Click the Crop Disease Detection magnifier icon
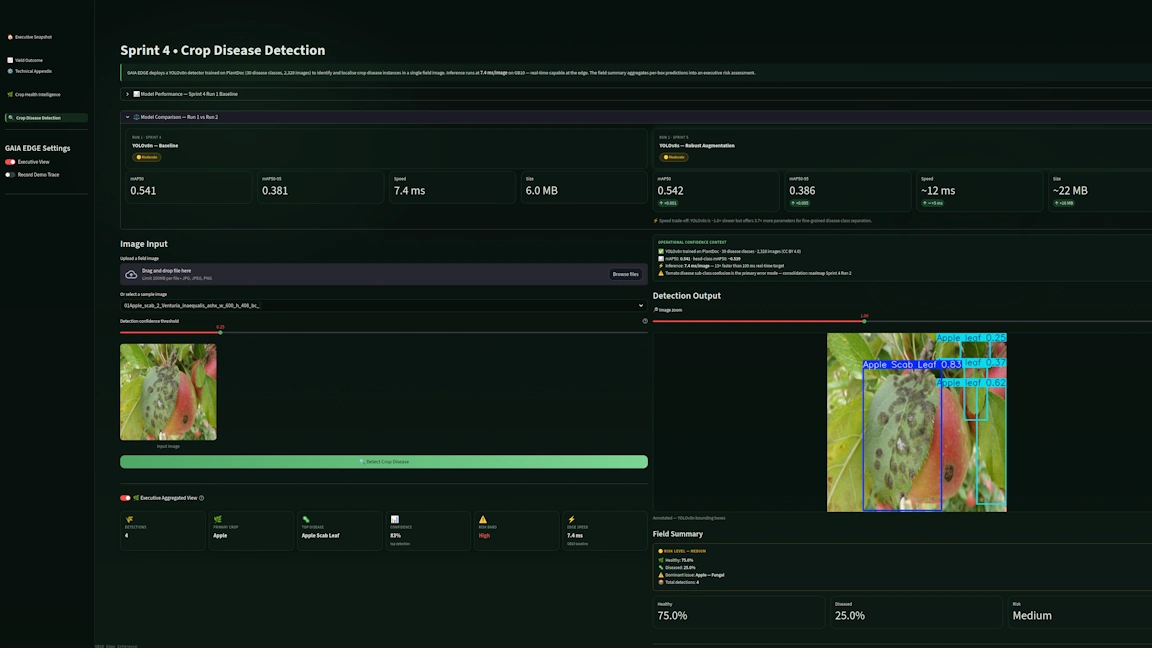 (x=10, y=118)
